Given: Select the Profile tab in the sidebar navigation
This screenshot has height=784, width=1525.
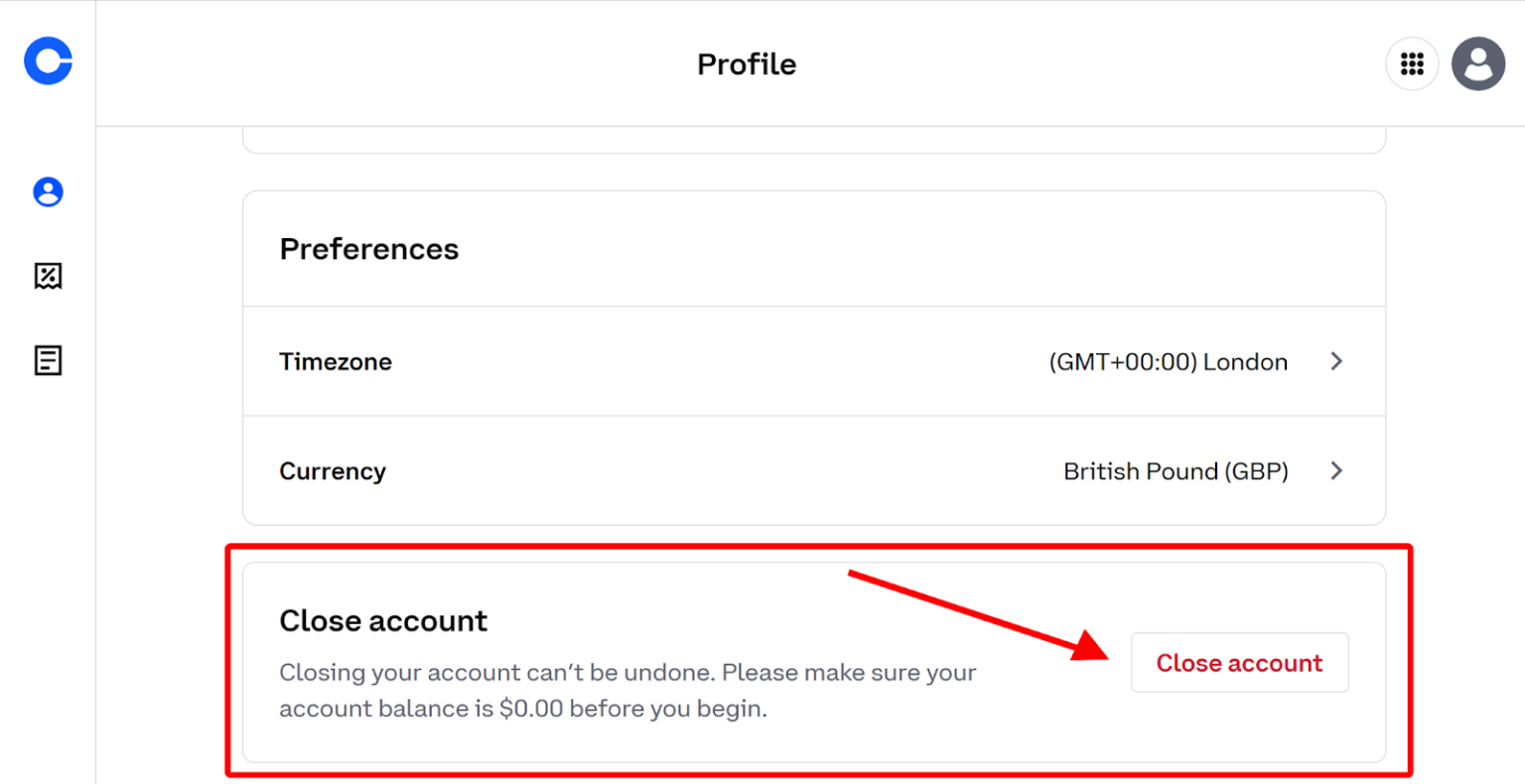Looking at the screenshot, I should [x=47, y=192].
